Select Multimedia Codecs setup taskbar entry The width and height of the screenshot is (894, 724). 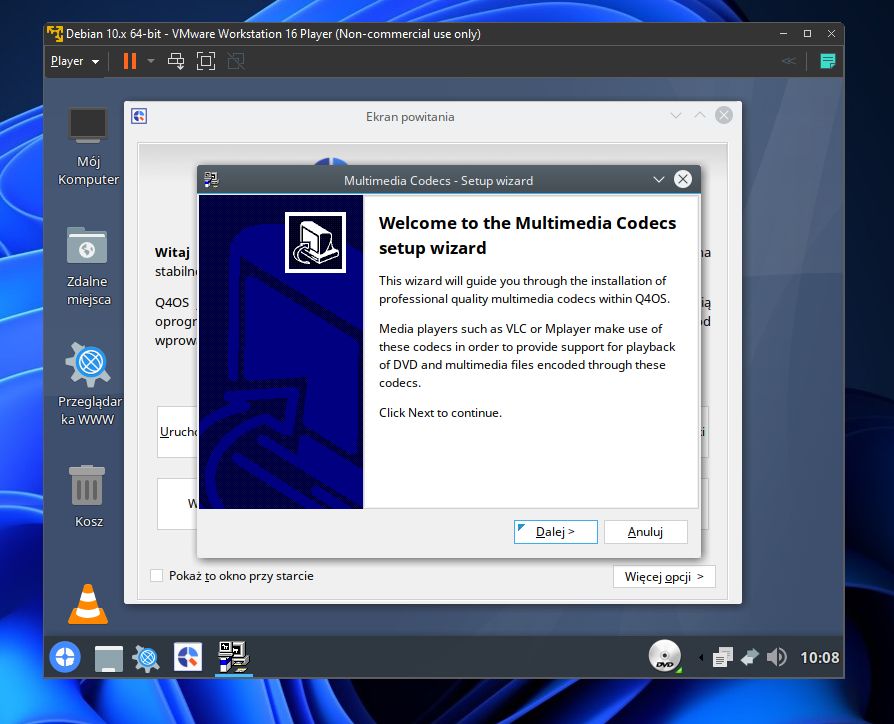coord(233,657)
